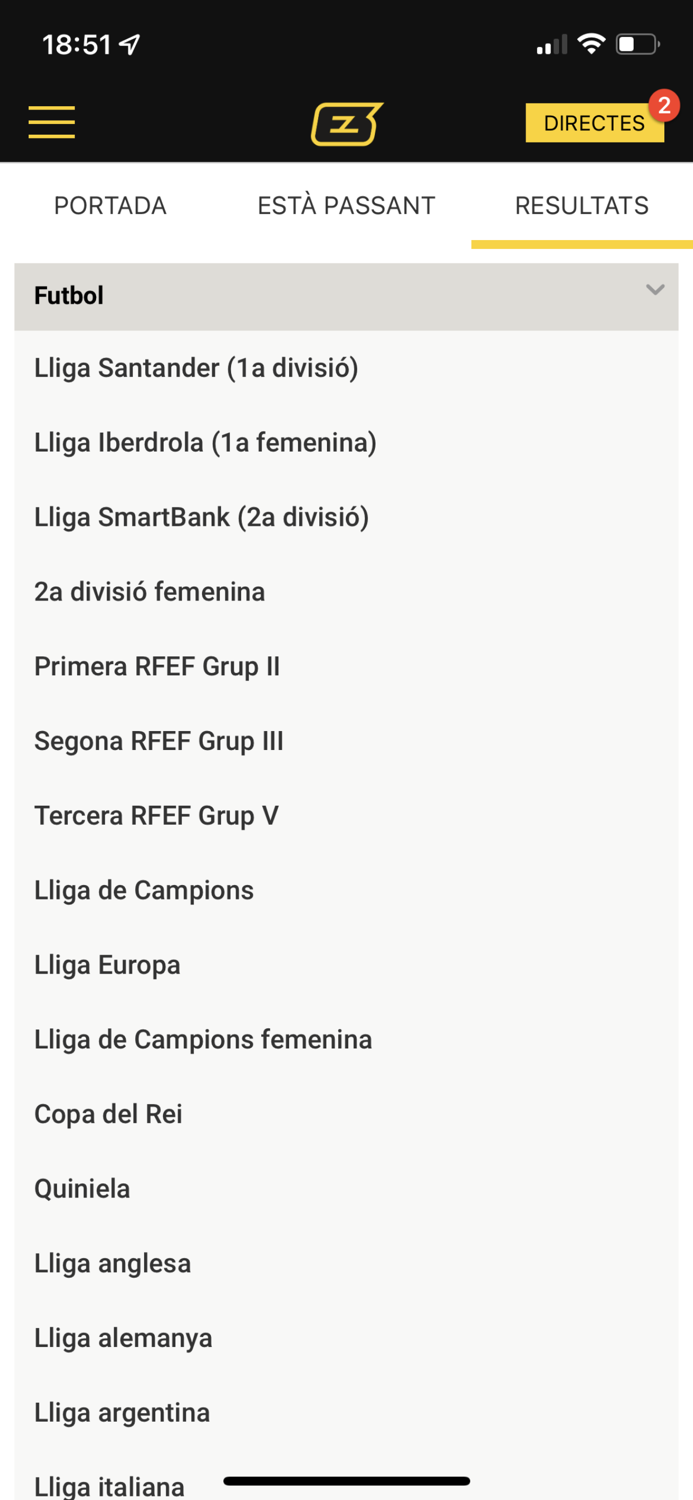Tap the home indicator bar
The width and height of the screenshot is (693, 1500).
(346, 1481)
